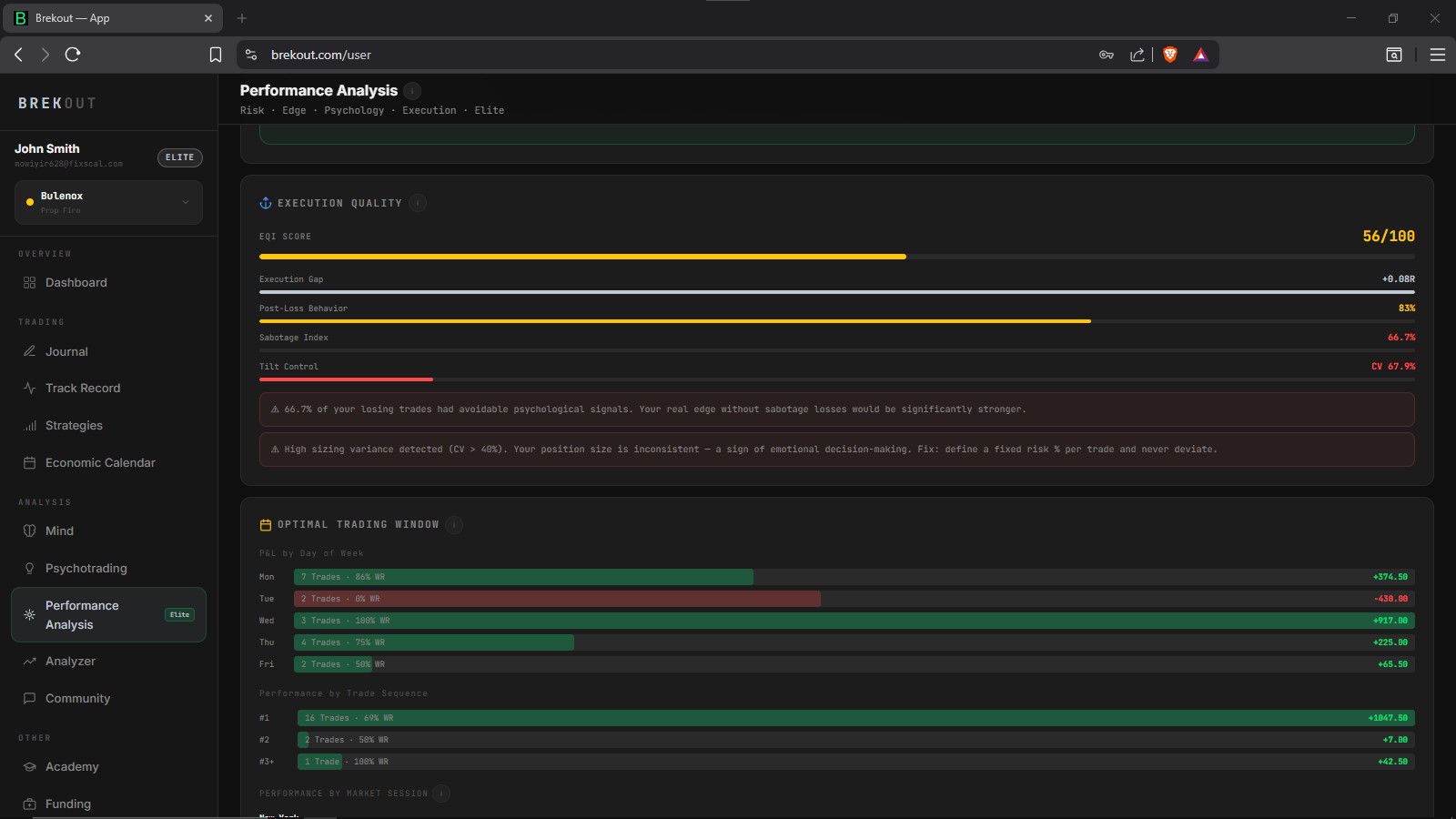Viewport: 1456px width, 819px height.
Task: Click the BREKOUT logo in the sidebar
Action: 56,104
